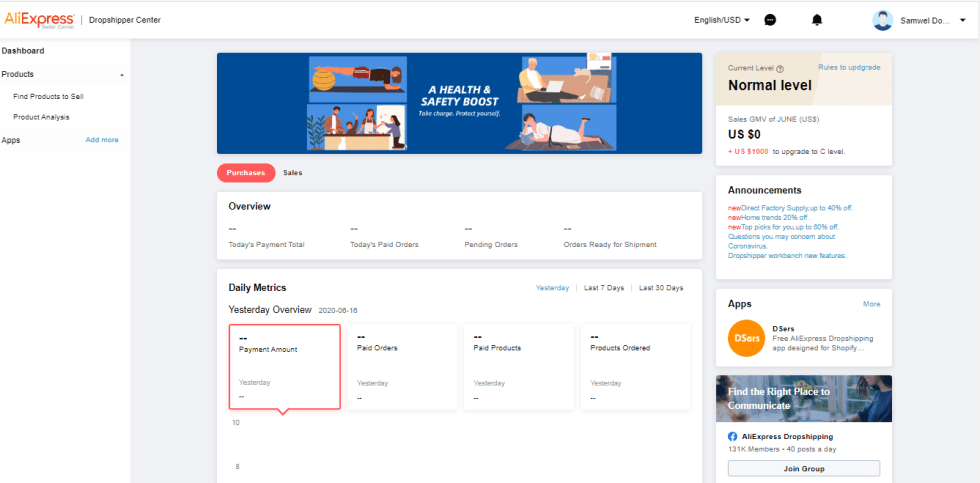Open Find Products to Sell

[x=48, y=97]
